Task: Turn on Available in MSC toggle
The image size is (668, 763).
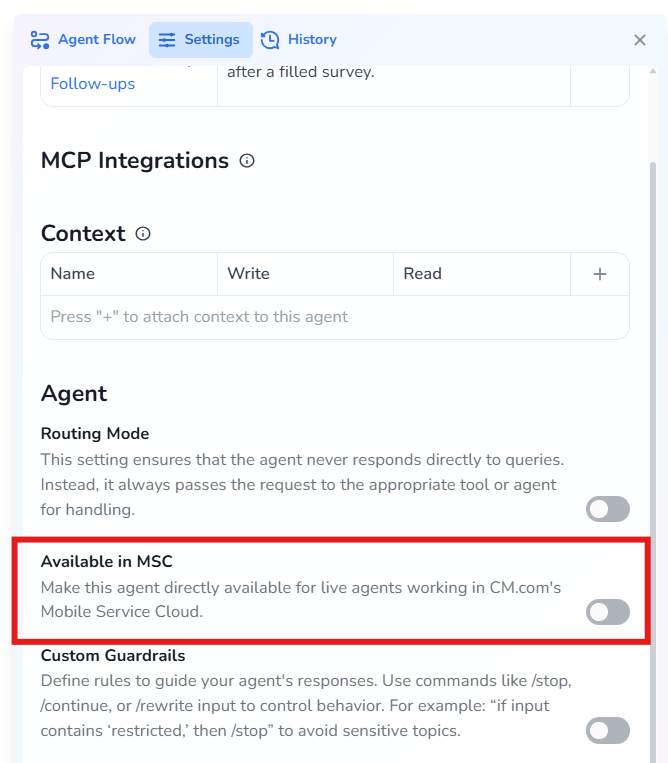Action: [608, 612]
